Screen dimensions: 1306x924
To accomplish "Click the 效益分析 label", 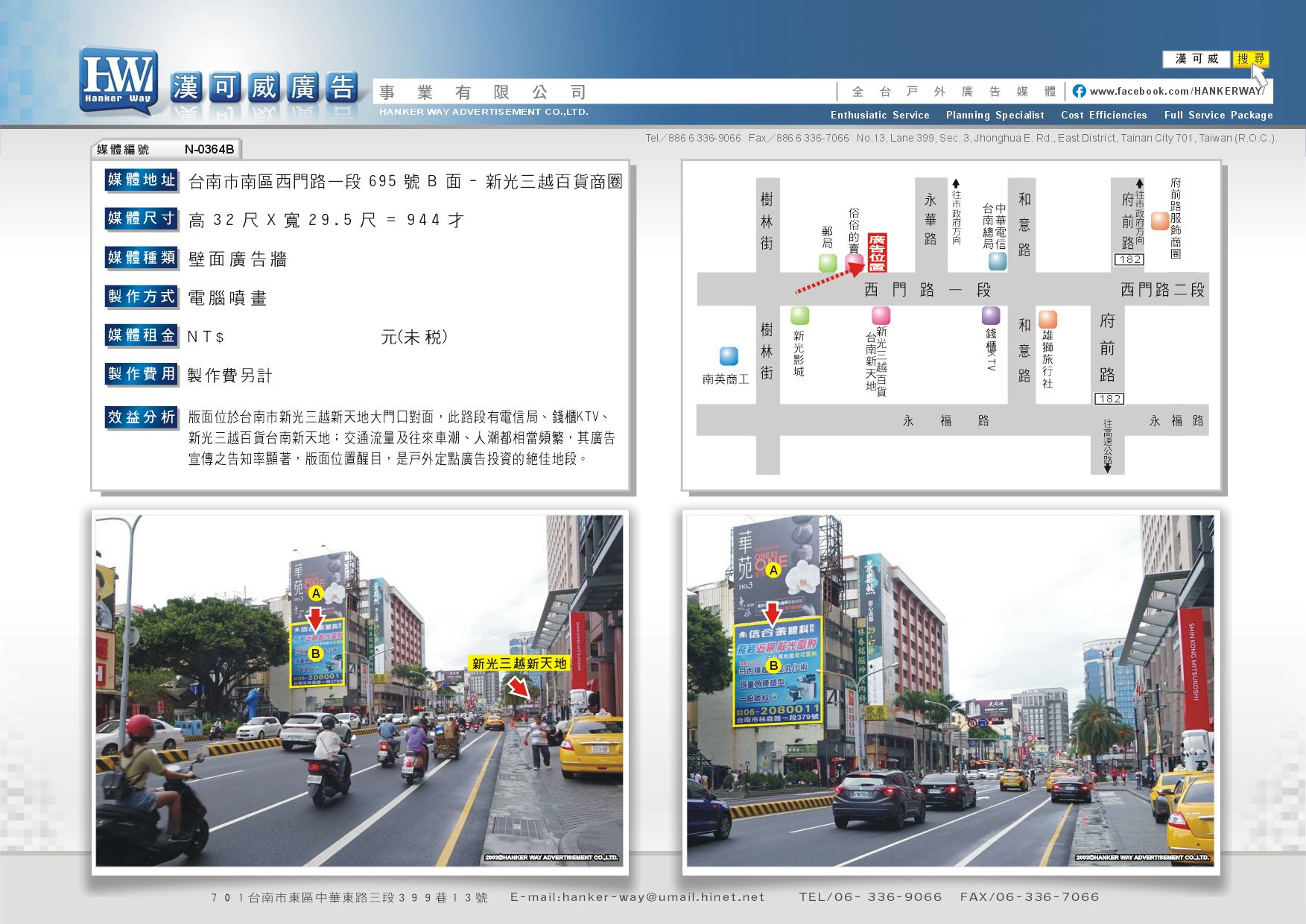I will point(142,417).
